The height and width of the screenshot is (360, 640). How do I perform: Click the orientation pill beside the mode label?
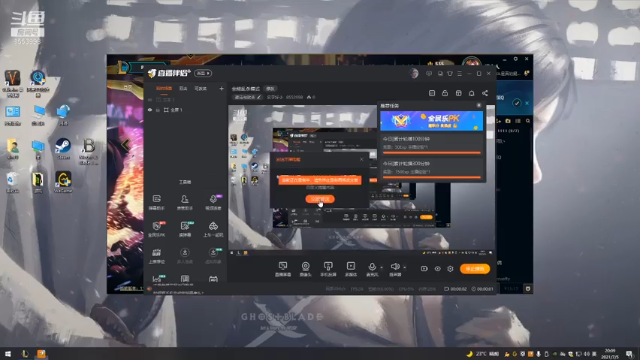click(270, 89)
